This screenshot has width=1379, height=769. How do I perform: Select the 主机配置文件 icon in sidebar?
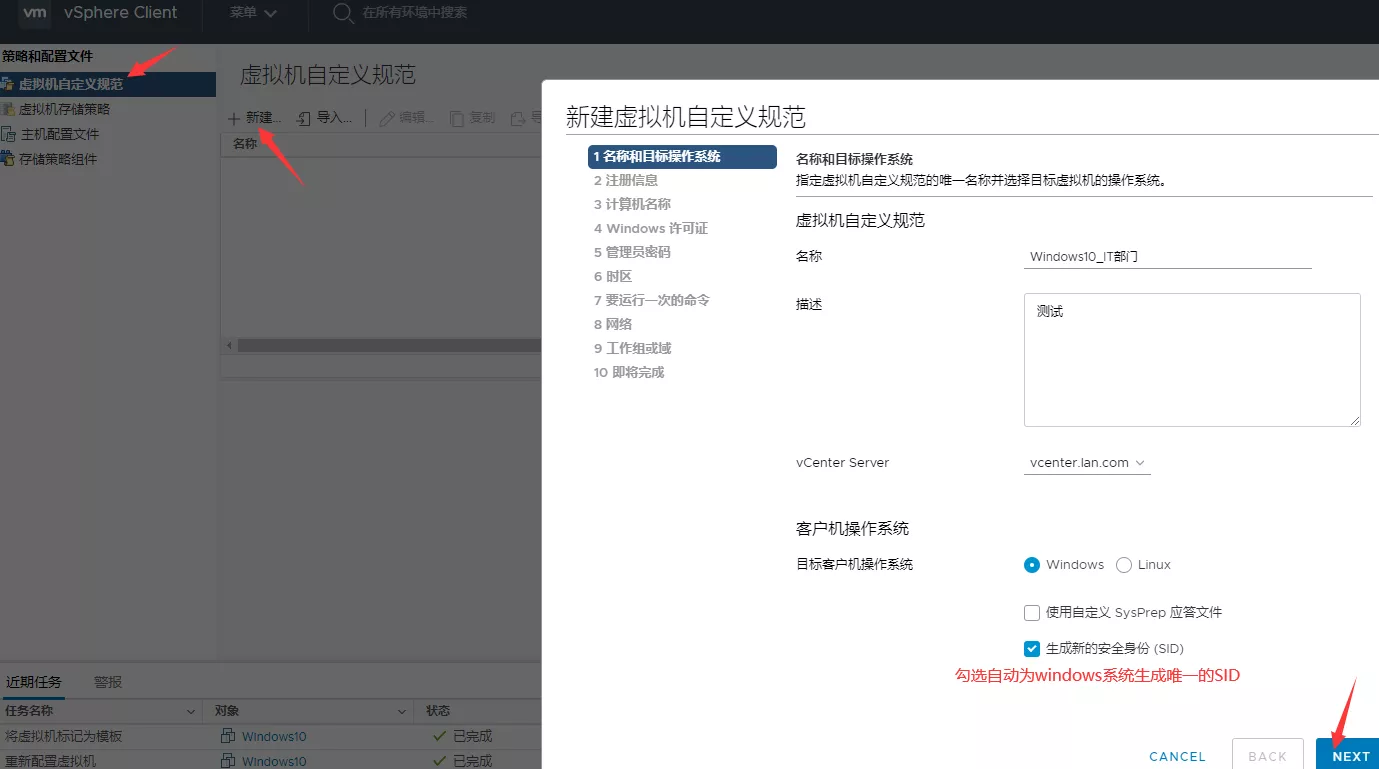click(x=9, y=134)
